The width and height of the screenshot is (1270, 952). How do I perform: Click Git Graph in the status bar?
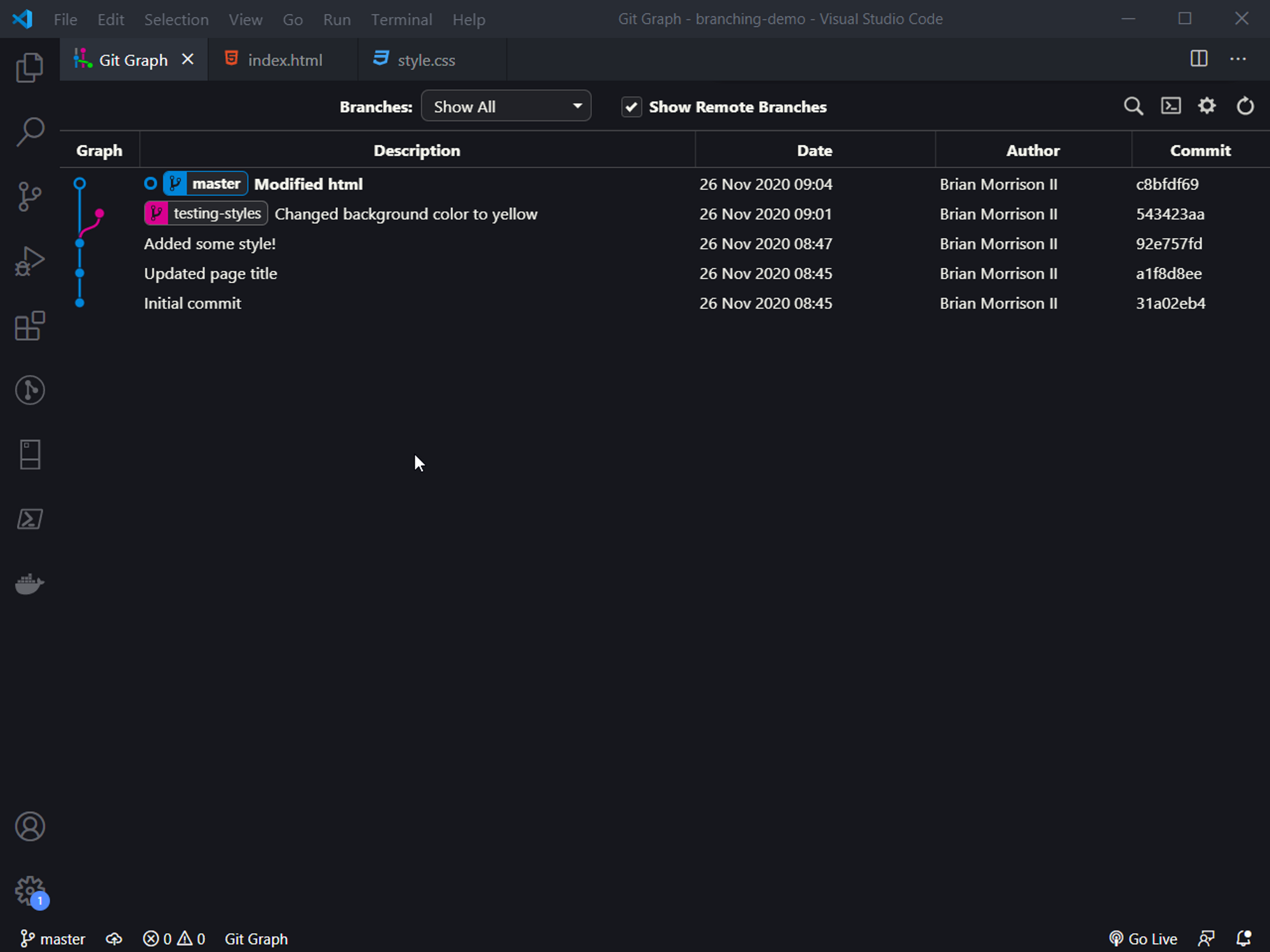pyautogui.click(x=256, y=939)
